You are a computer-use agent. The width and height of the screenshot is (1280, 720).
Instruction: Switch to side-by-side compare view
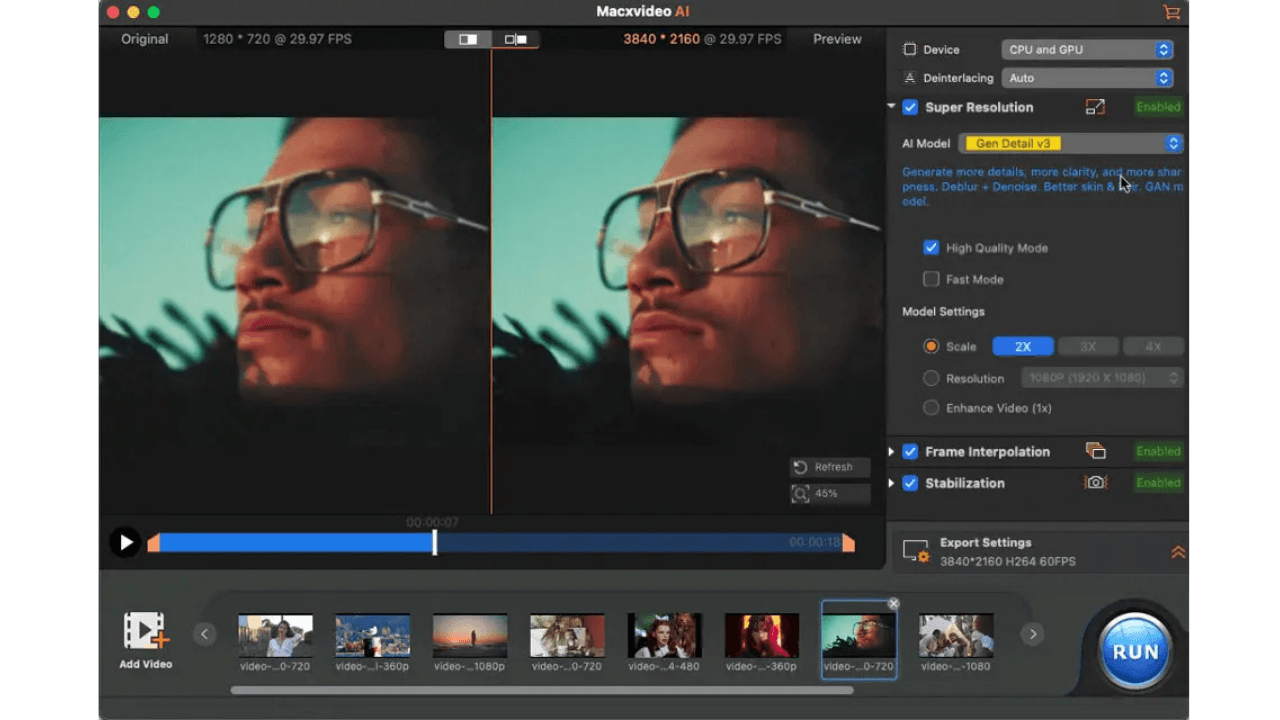[516, 40]
